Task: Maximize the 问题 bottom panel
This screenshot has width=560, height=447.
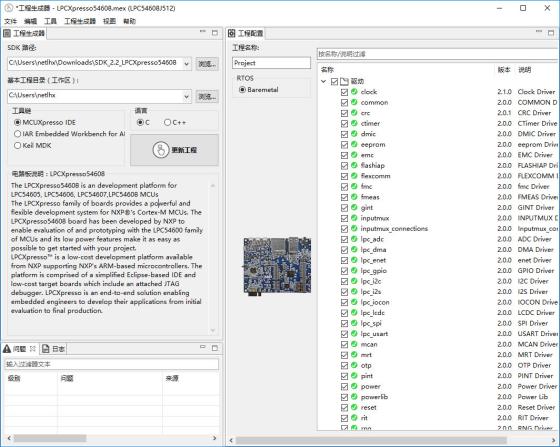Action: pyautogui.click(x=215, y=348)
